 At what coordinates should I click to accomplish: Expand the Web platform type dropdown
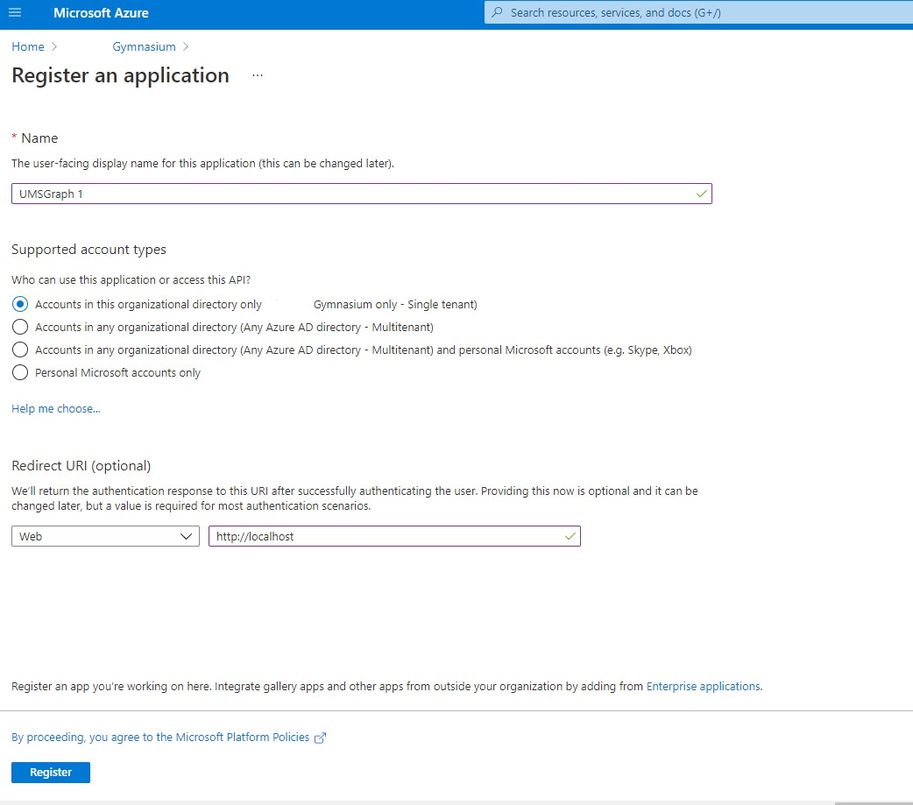tap(105, 537)
